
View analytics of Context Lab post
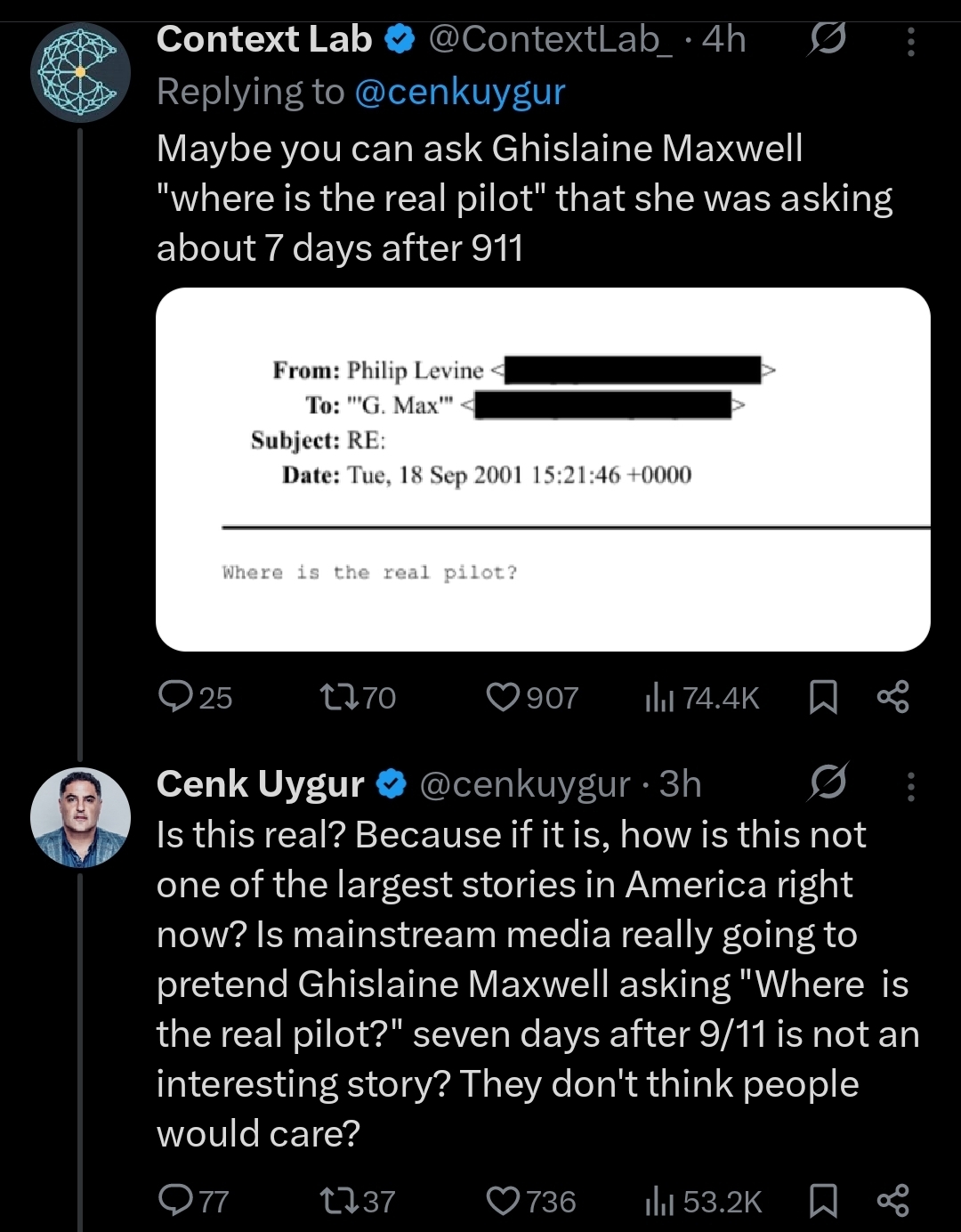coord(657,698)
